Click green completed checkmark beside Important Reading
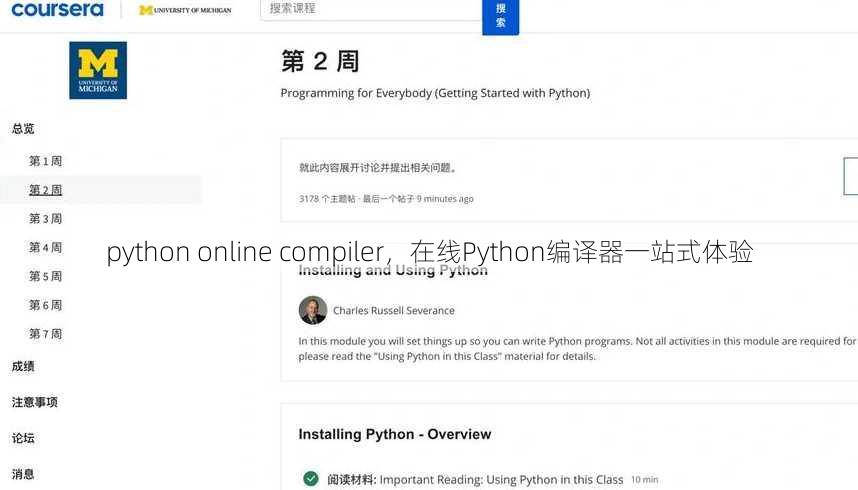The image size is (858, 490). coord(311,479)
